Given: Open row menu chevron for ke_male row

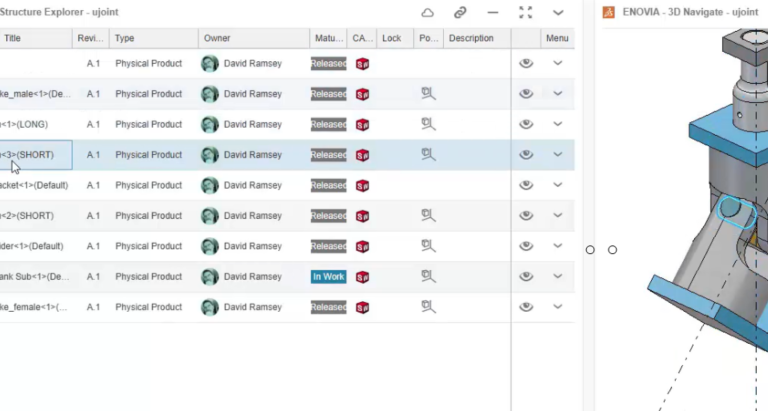Looking at the screenshot, I should click(x=557, y=94).
